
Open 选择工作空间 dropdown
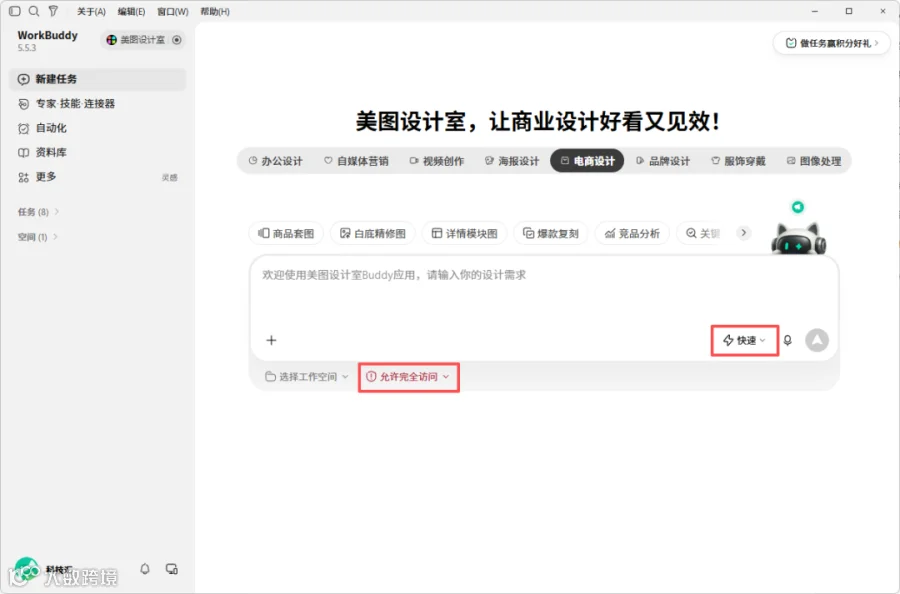click(307, 376)
